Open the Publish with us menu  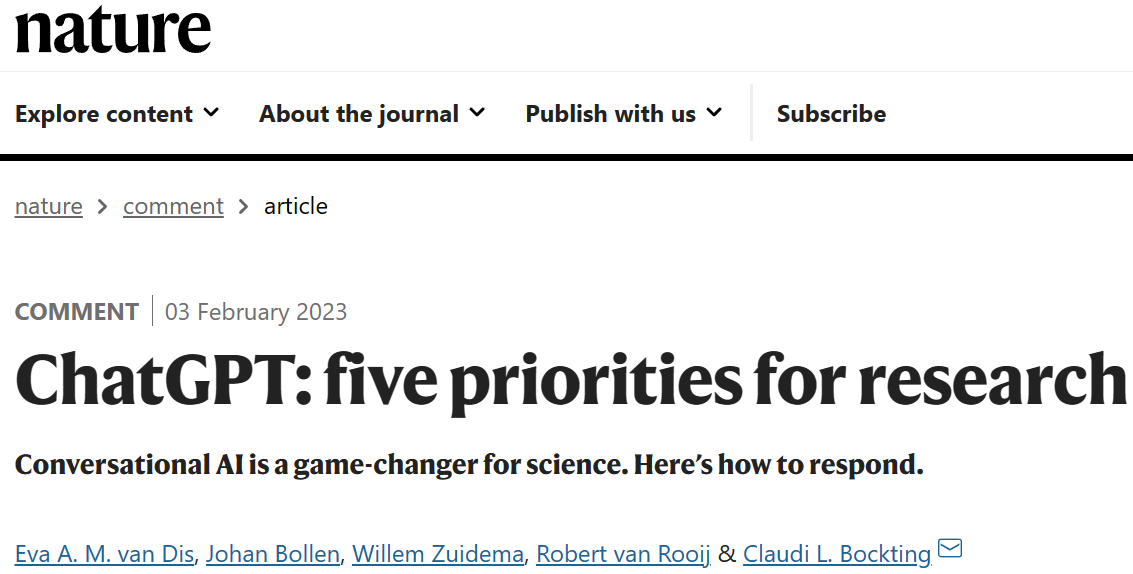coord(610,114)
